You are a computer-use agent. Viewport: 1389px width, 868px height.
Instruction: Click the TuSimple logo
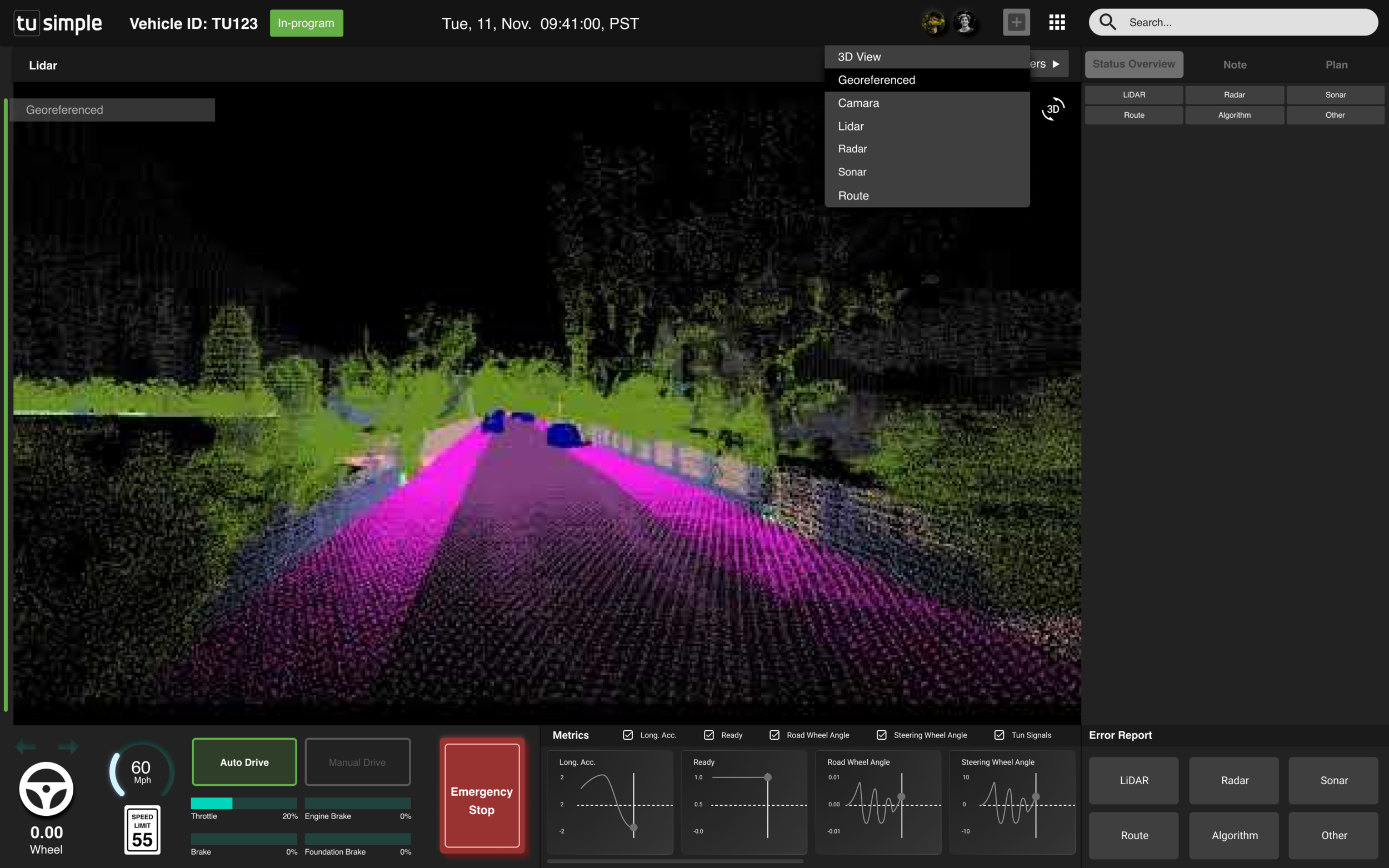[x=57, y=23]
